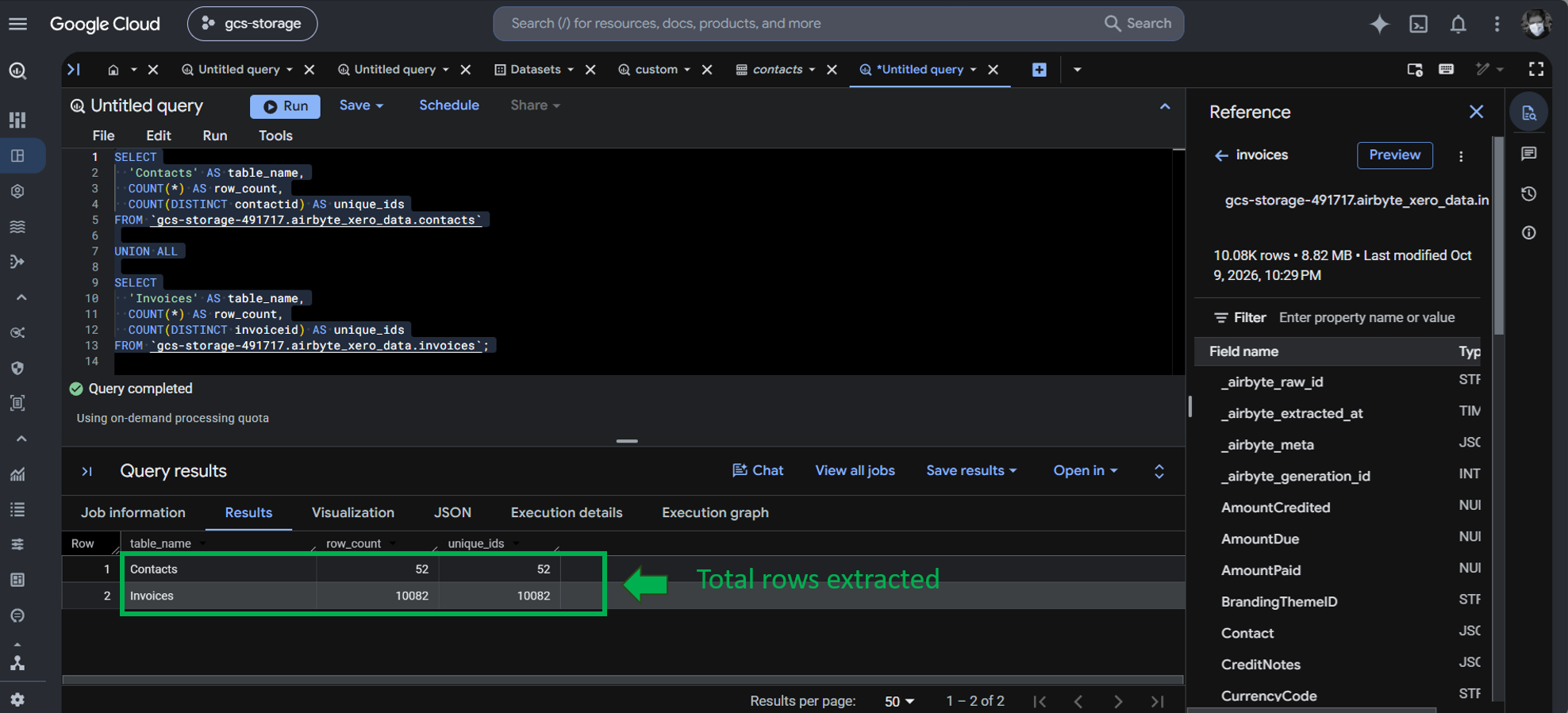Collapse the query editor with chevron
Screen dimensions: 1568x713
1164,106
